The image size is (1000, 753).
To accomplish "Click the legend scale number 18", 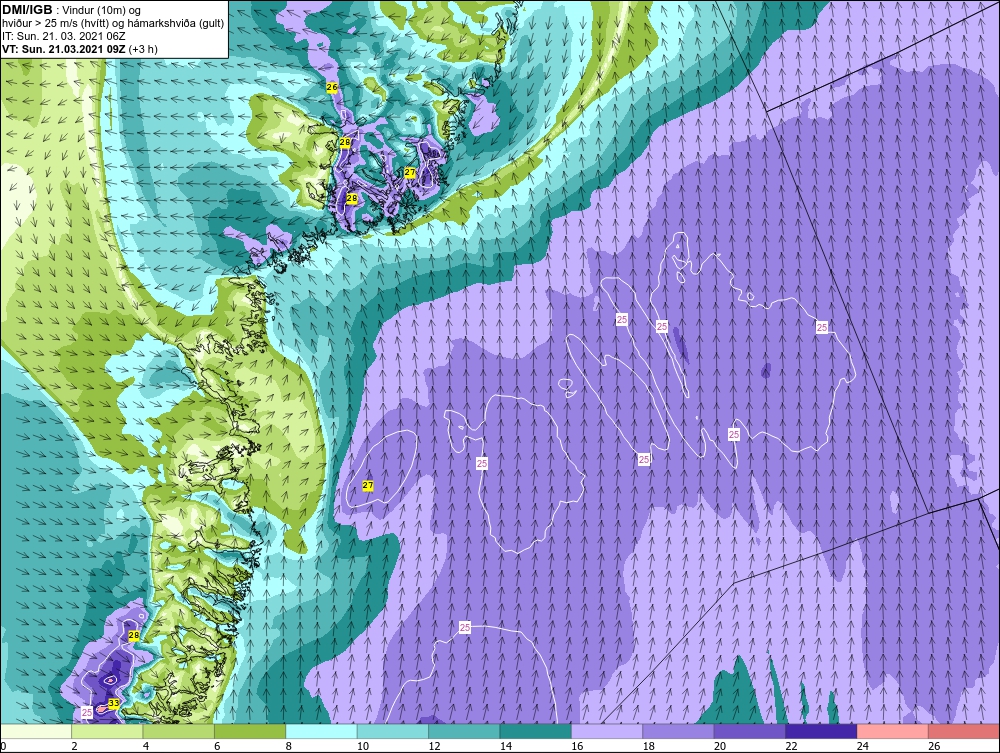I will coord(649,746).
